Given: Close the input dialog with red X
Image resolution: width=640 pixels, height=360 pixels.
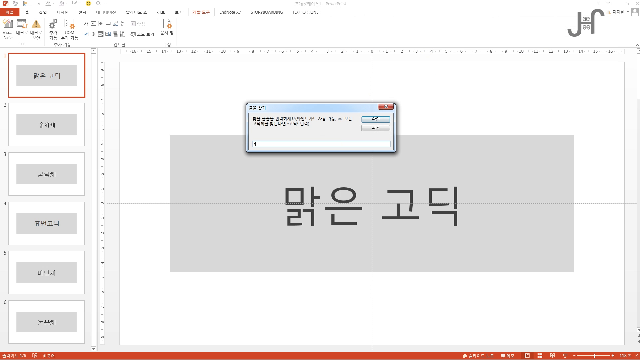Looking at the screenshot, I should pos(386,107).
